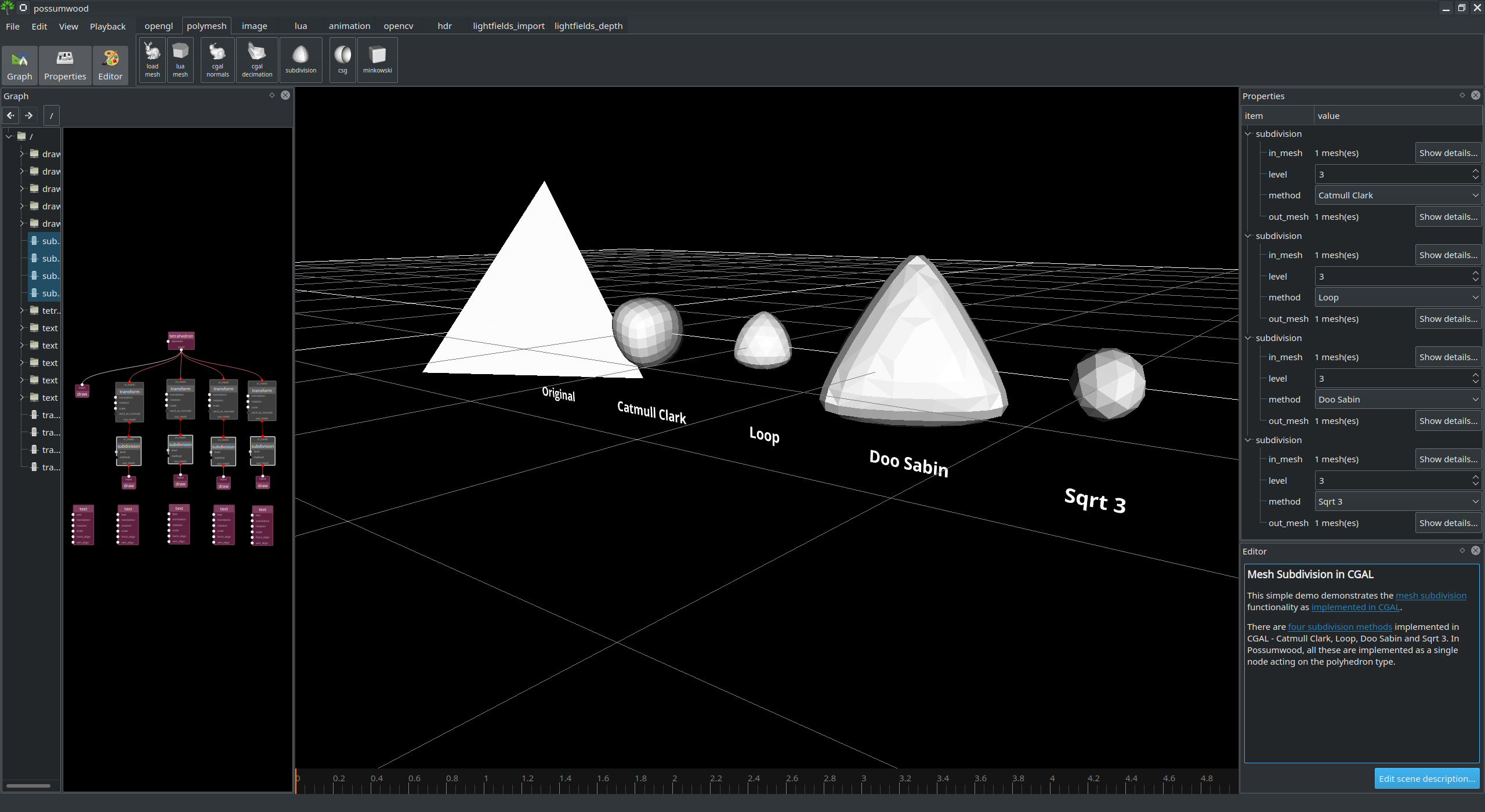Switch to the opencv tab
The height and width of the screenshot is (812, 1485).
(x=399, y=26)
